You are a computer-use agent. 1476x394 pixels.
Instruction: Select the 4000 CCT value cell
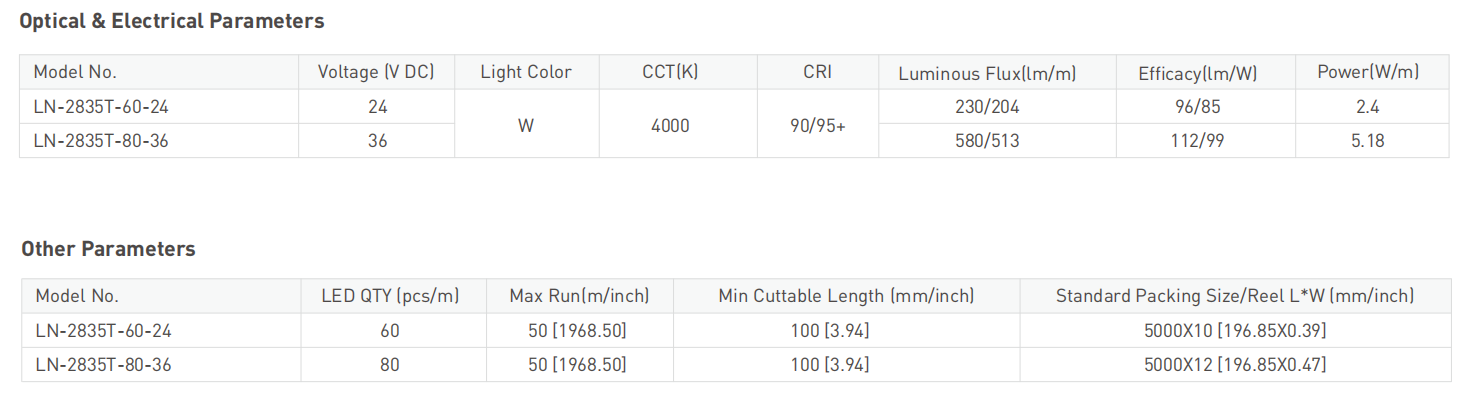670,125
